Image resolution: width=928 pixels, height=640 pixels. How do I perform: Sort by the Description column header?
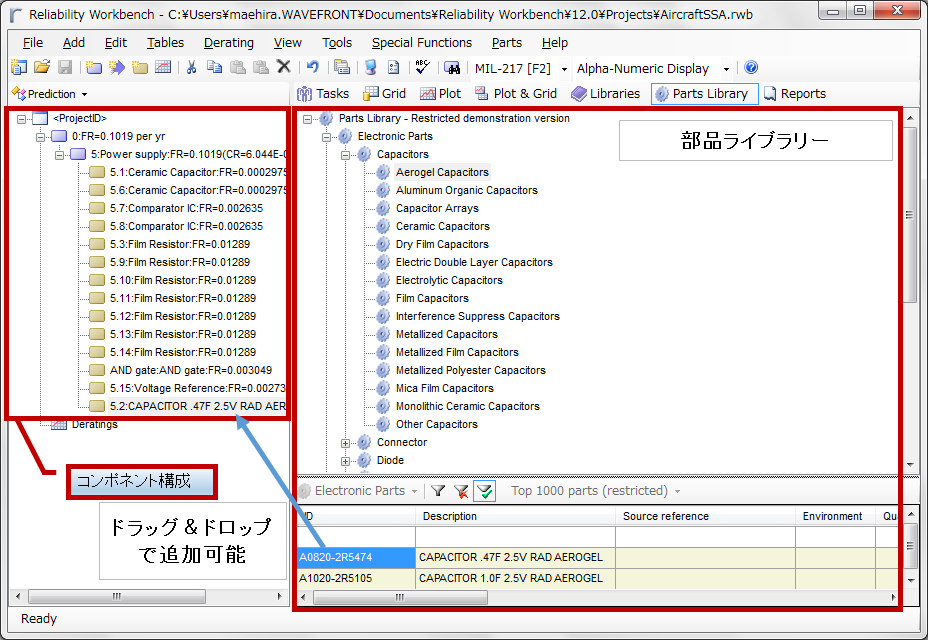tap(515, 516)
